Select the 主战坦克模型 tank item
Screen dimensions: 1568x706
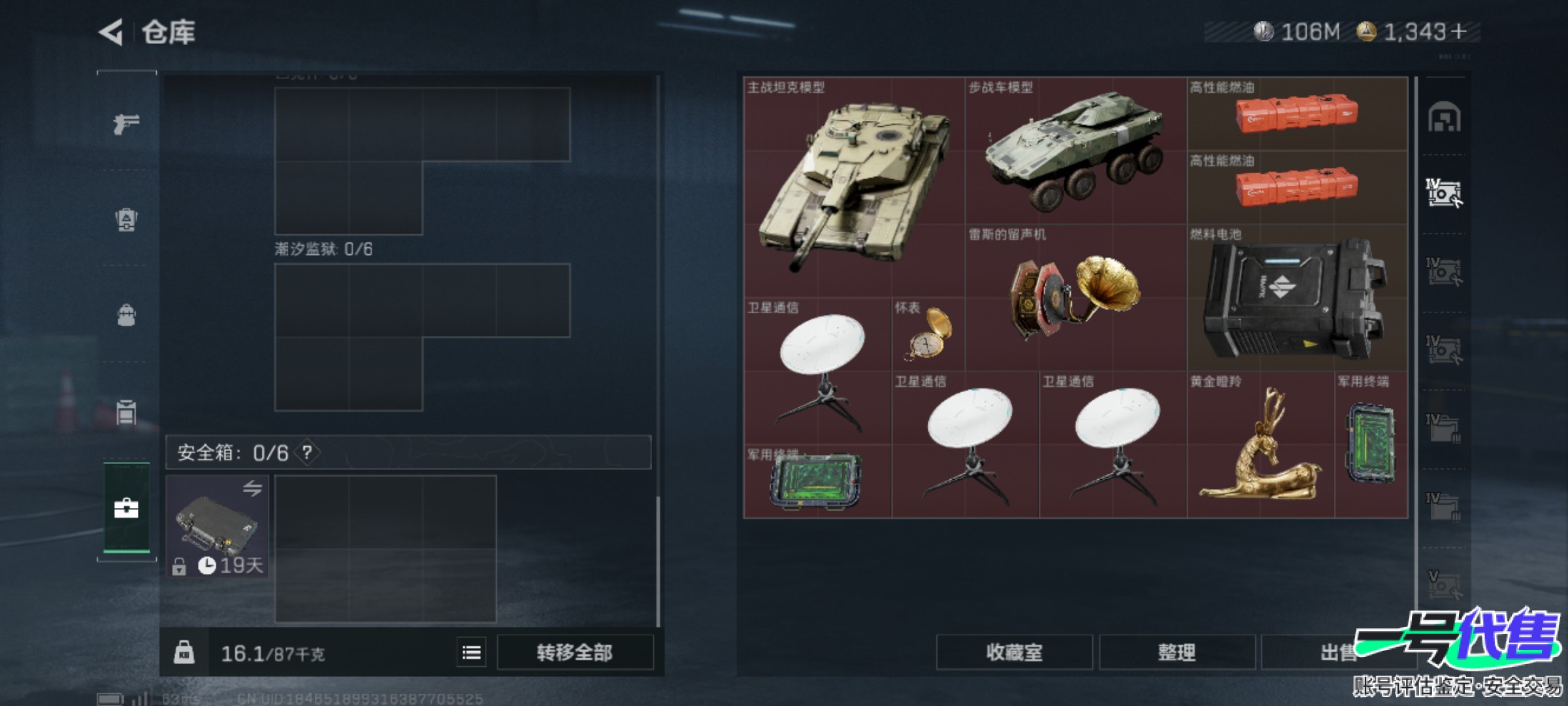tap(854, 188)
